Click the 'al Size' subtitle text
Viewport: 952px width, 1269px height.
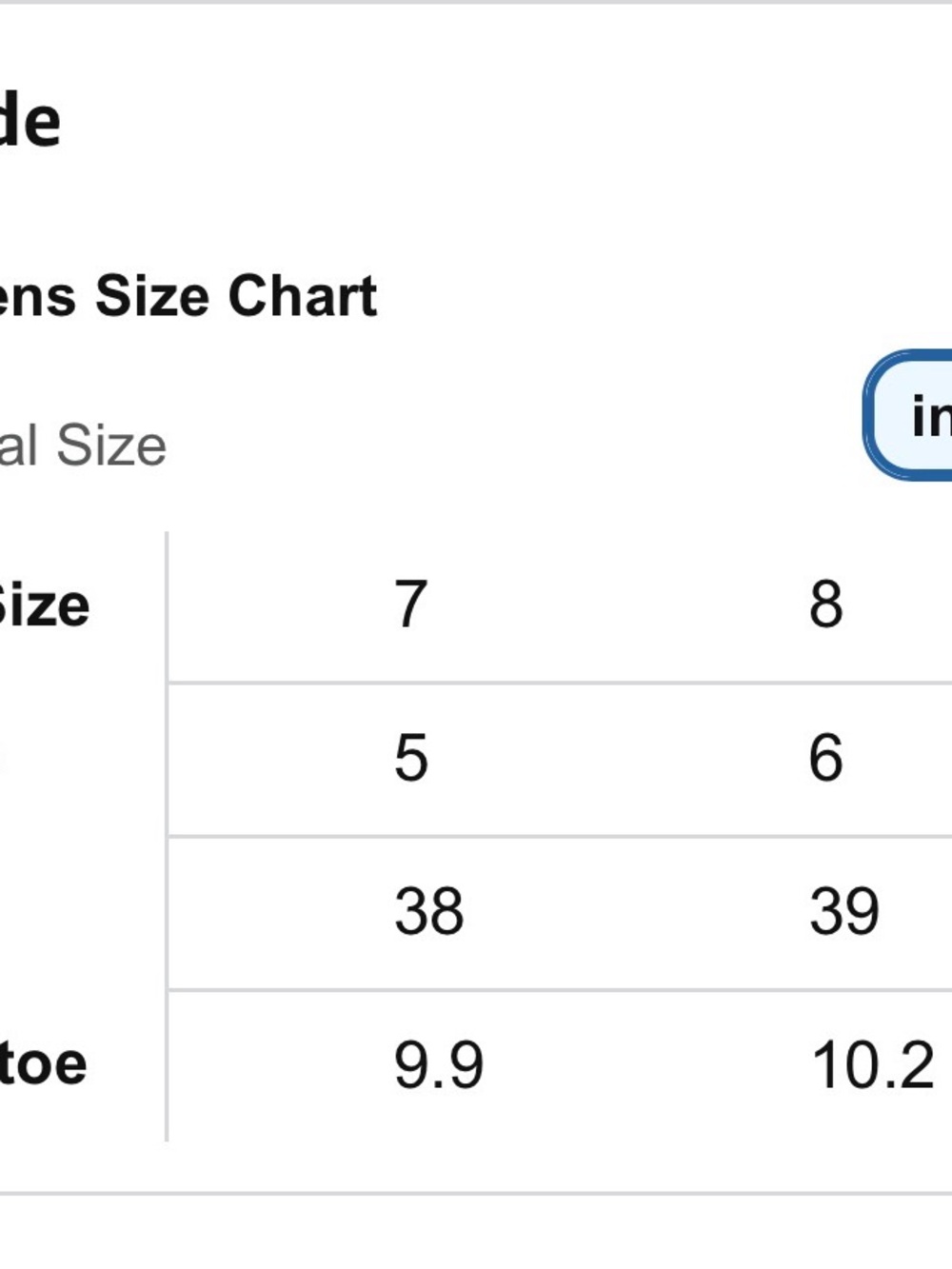83,446
